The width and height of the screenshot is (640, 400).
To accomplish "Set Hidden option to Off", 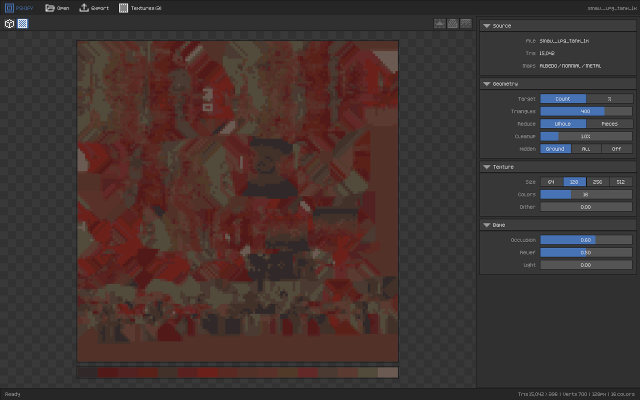I will (617, 149).
